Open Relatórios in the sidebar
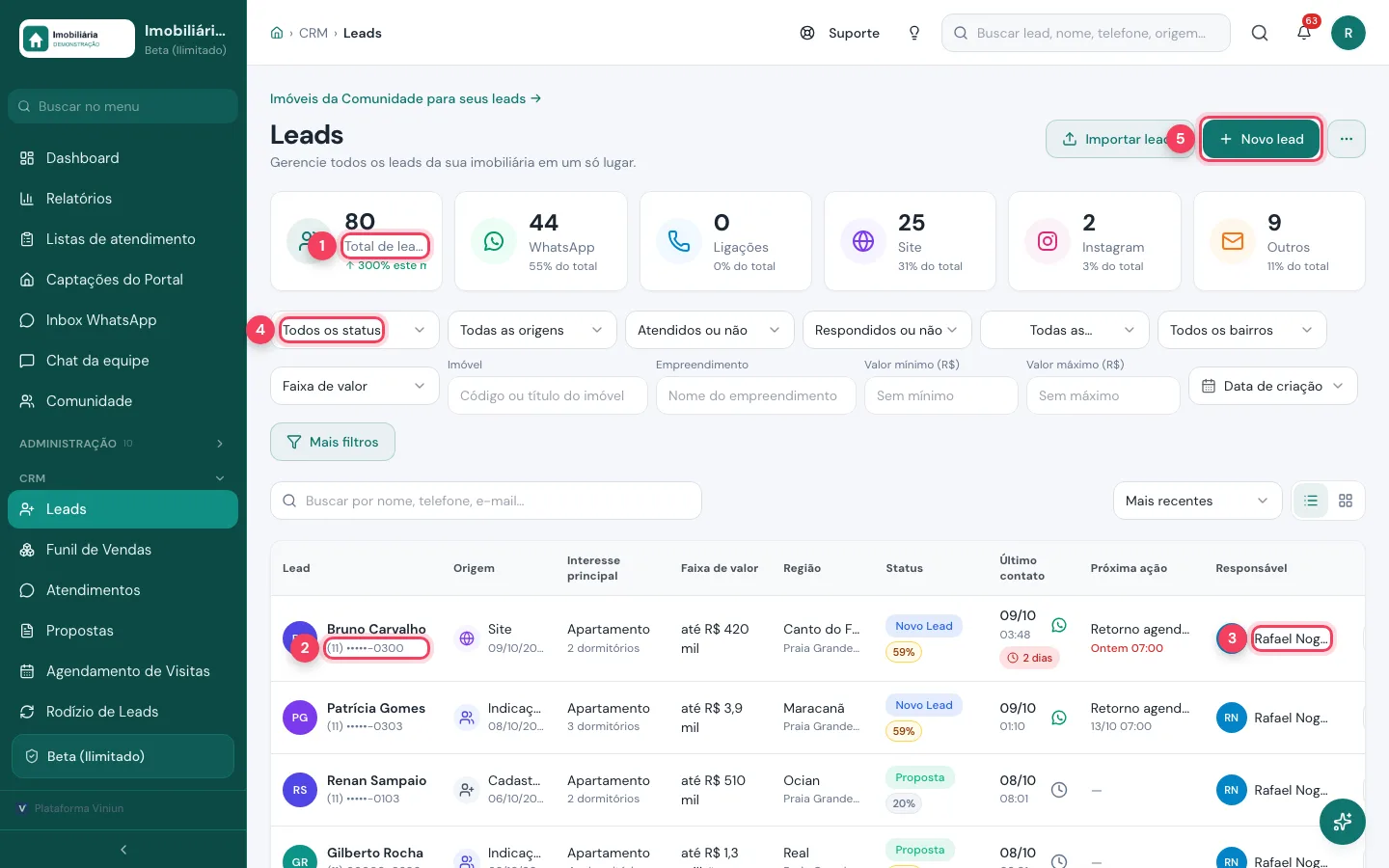 coord(123,199)
